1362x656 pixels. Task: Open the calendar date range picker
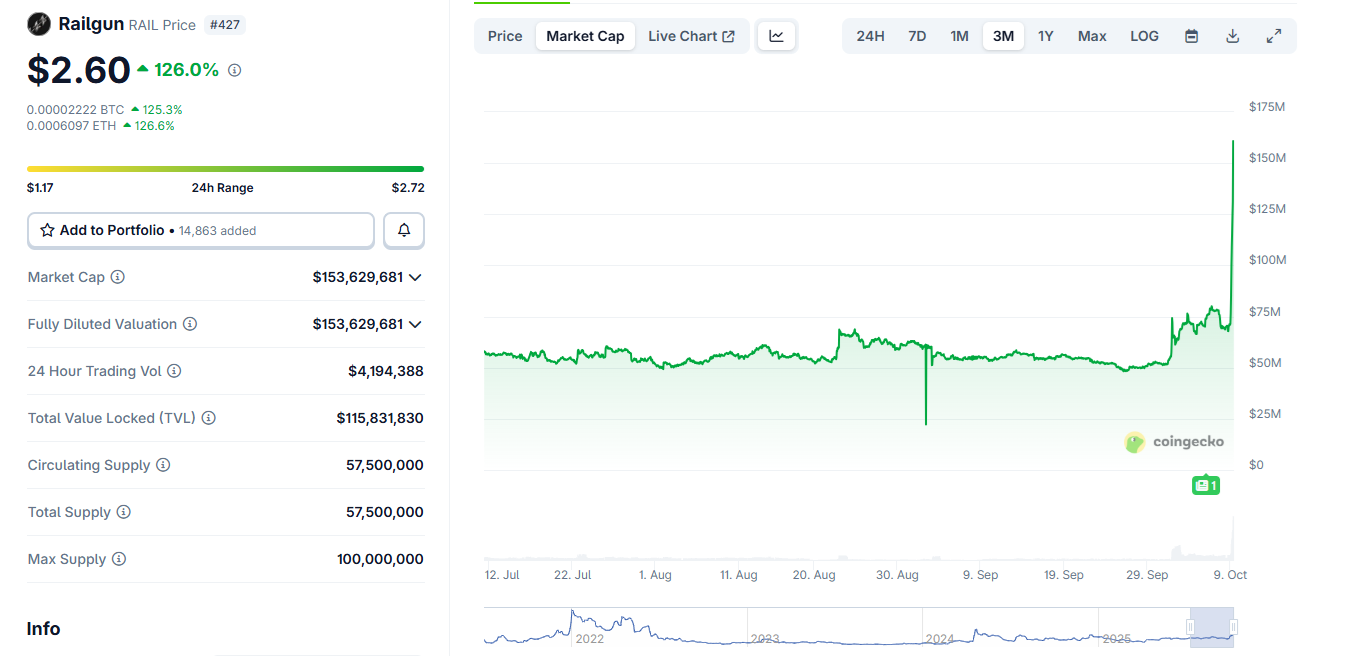(x=1191, y=36)
